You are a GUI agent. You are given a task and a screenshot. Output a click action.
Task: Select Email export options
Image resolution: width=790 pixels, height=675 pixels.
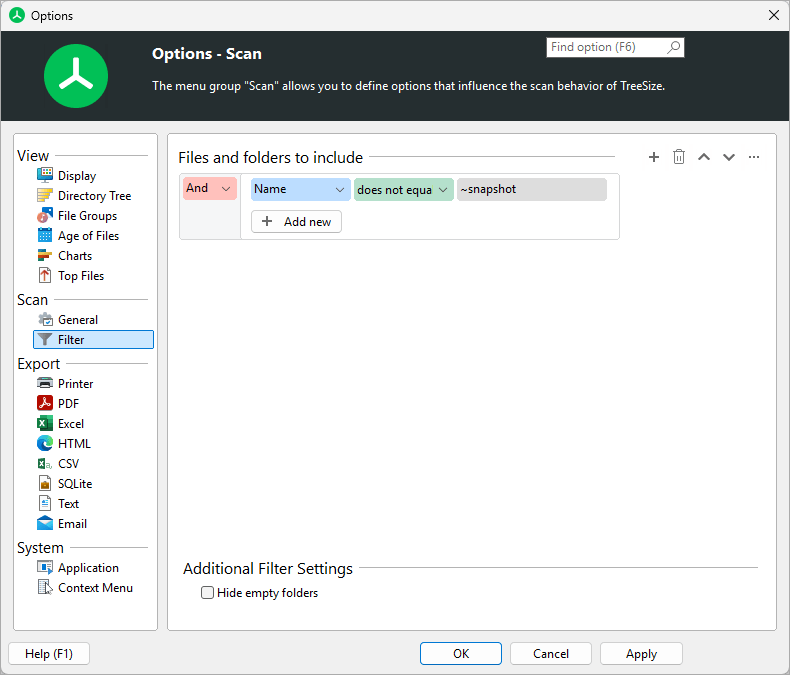[x=72, y=524]
